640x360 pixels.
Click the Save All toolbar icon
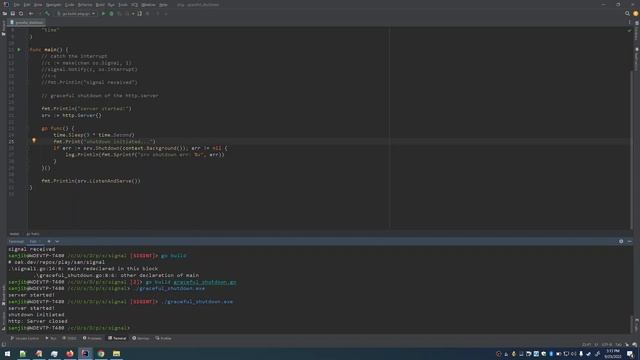click(13, 13)
